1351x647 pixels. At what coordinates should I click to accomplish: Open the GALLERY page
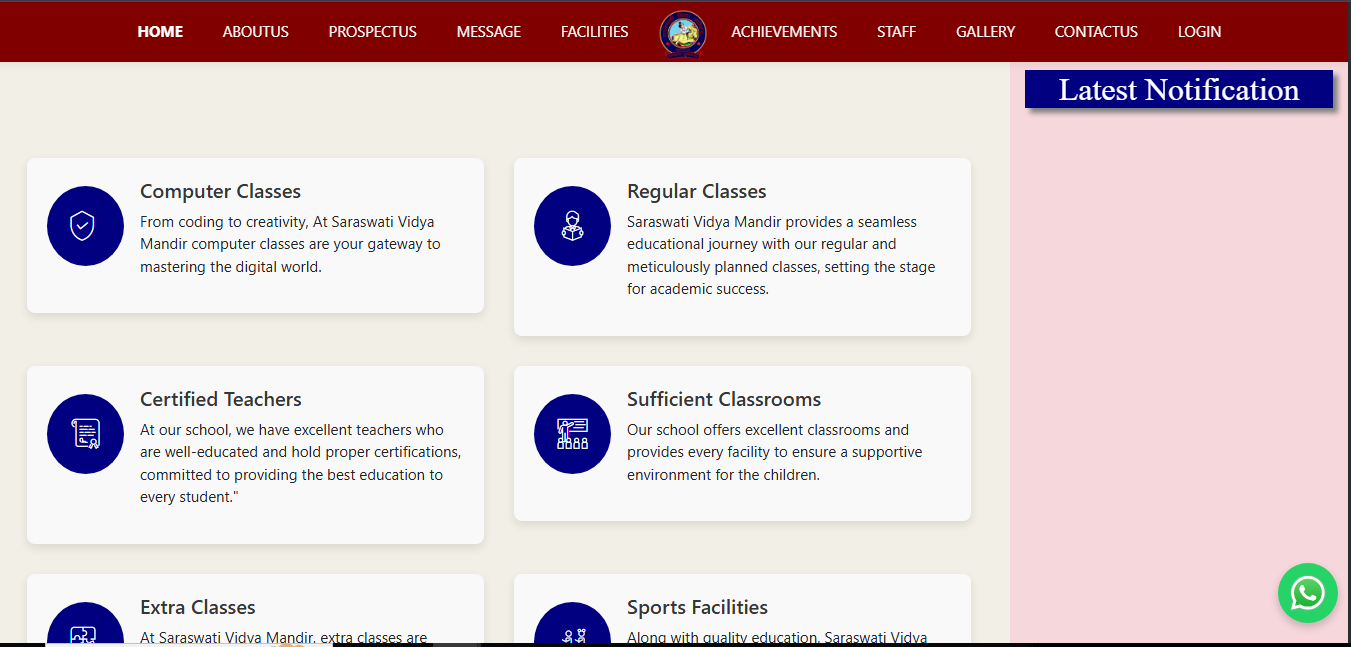tap(985, 32)
